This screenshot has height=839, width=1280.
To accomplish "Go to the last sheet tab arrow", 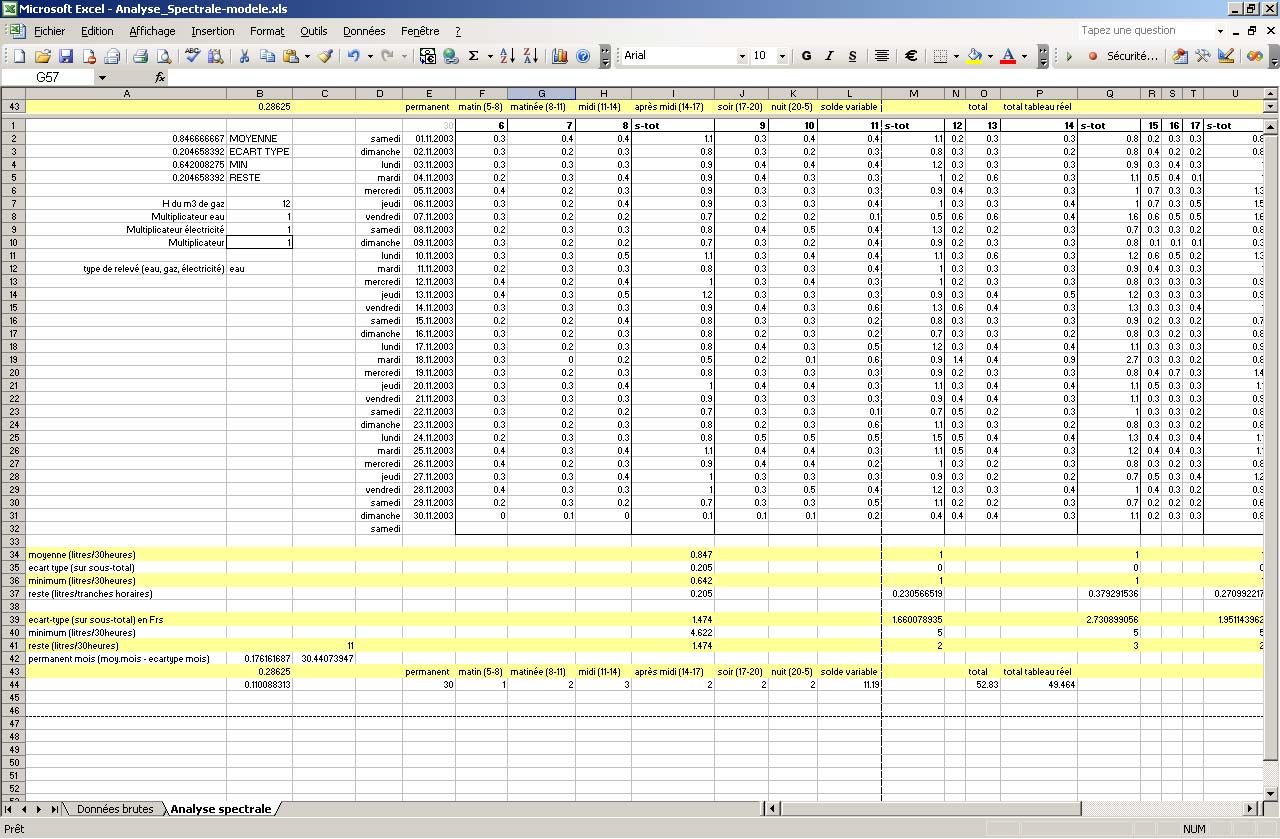I will (x=56, y=809).
